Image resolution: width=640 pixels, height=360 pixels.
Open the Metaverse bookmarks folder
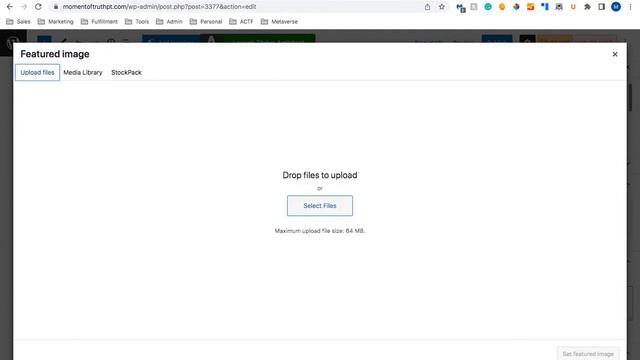pos(279,22)
